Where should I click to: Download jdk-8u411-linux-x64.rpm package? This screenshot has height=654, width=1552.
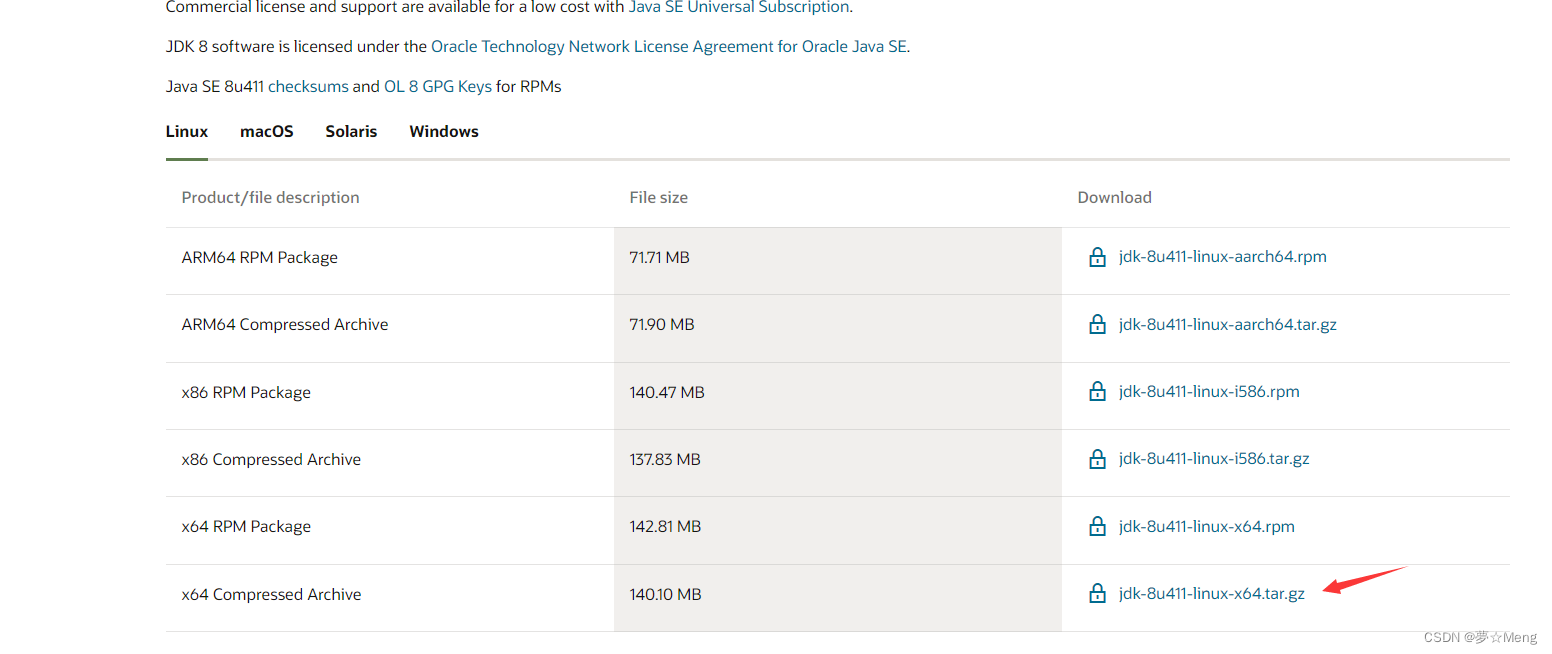pyautogui.click(x=1207, y=527)
